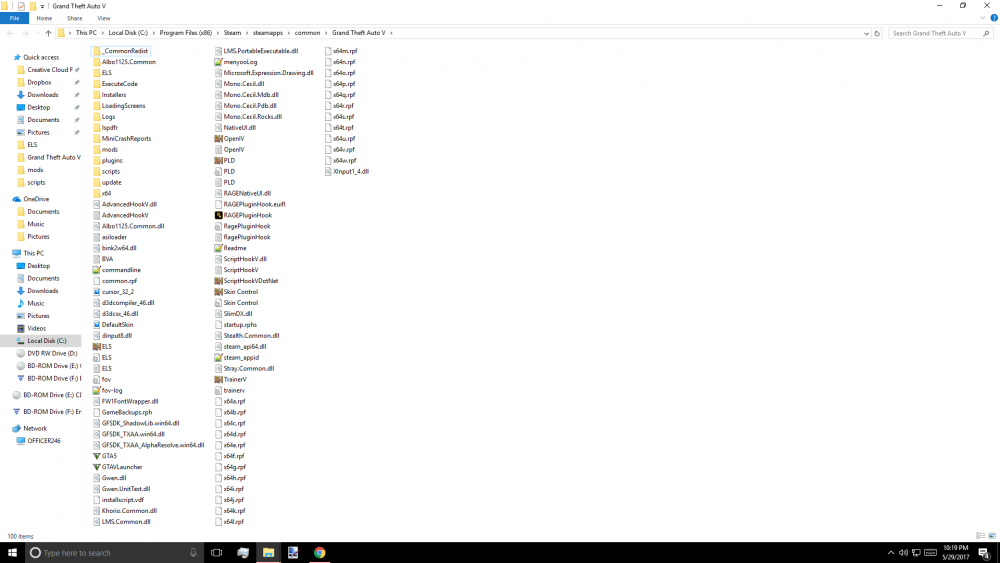
Task: Switch to Large icons view in the status bar
Action: [x=992, y=536]
